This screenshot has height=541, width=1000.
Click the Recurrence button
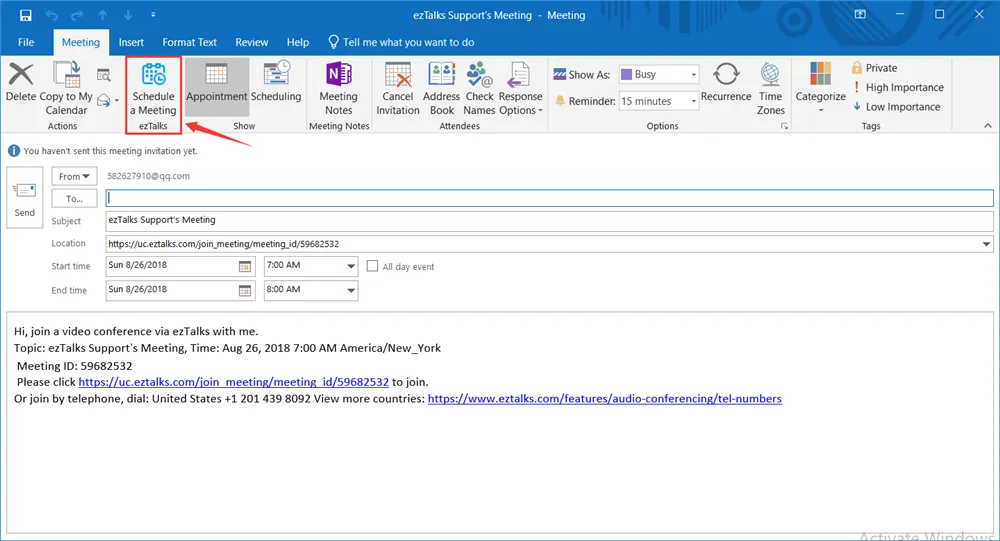pyautogui.click(x=726, y=83)
